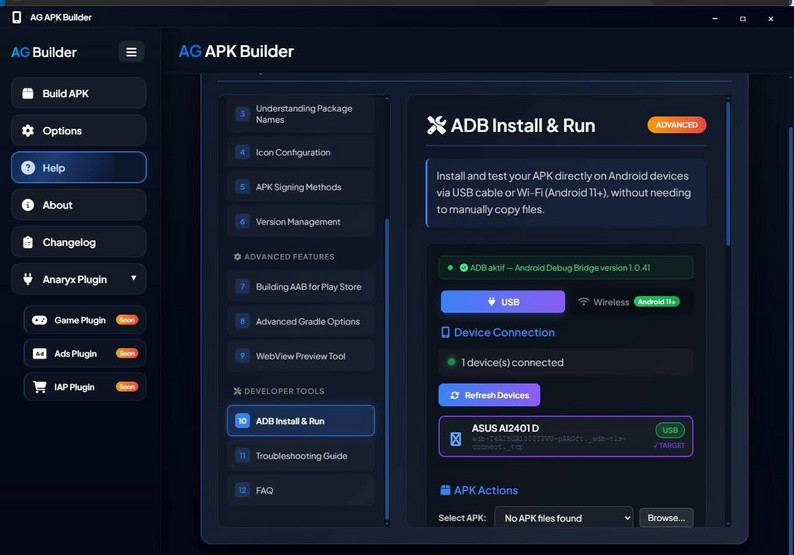Click the TARGET label on device

669,446
